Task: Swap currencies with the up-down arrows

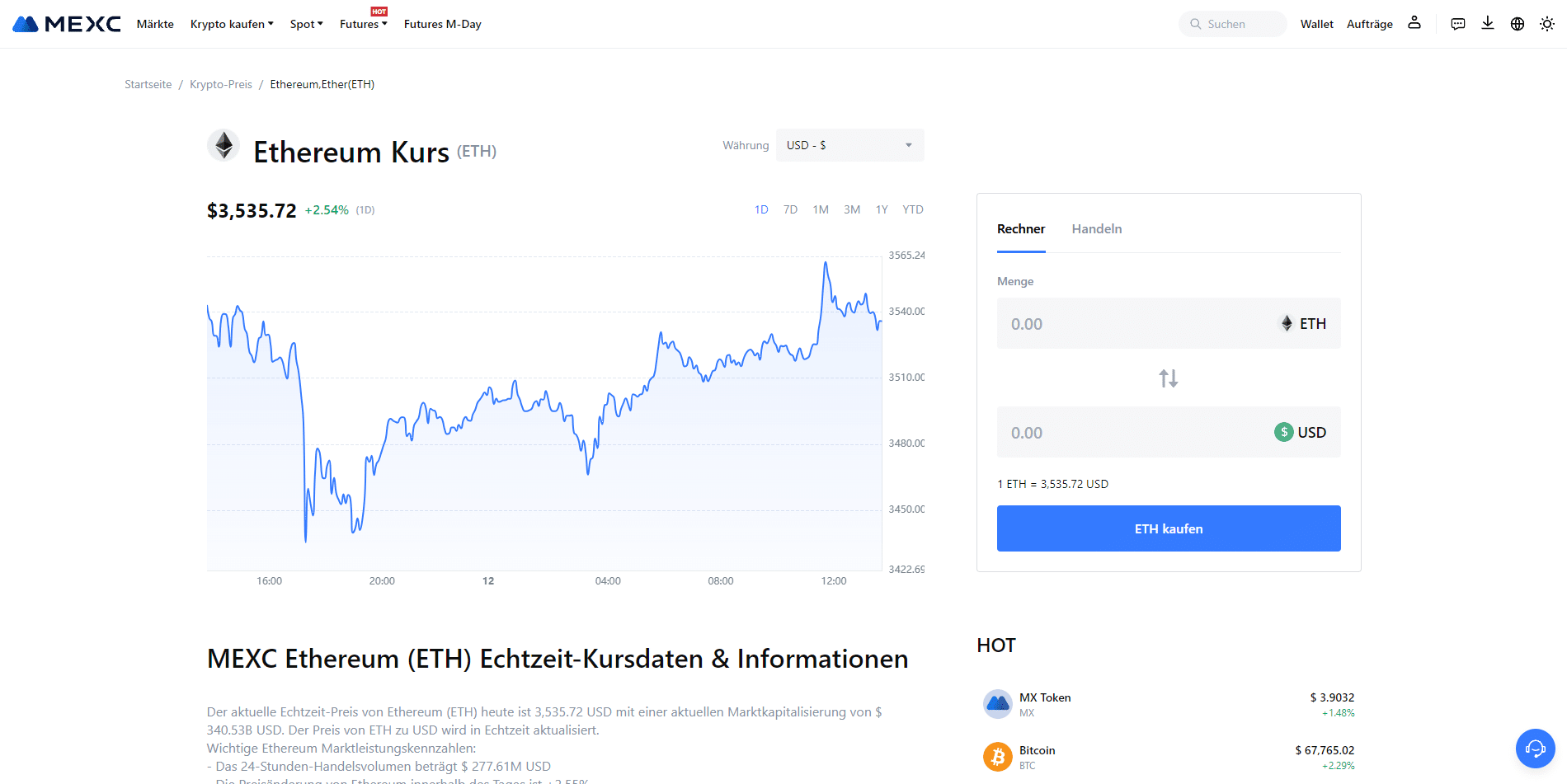Action: (x=1169, y=378)
